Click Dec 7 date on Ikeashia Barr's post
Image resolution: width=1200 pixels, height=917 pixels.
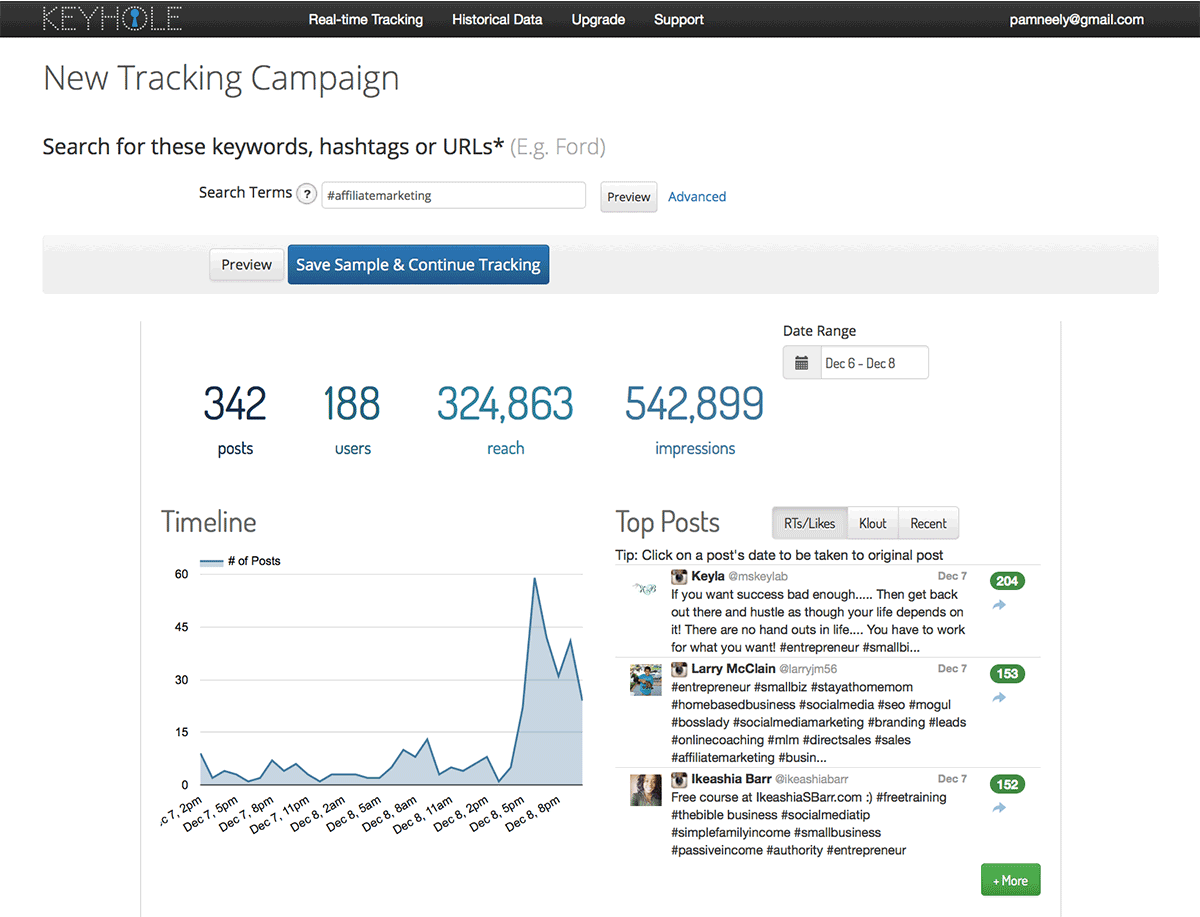coord(952,779)
